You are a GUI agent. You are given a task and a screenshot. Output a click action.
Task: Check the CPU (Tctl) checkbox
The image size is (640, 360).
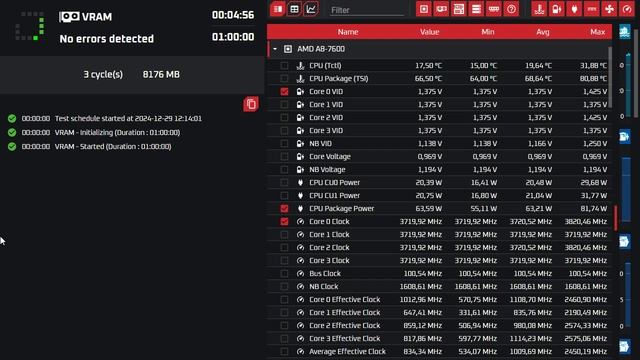284,65
